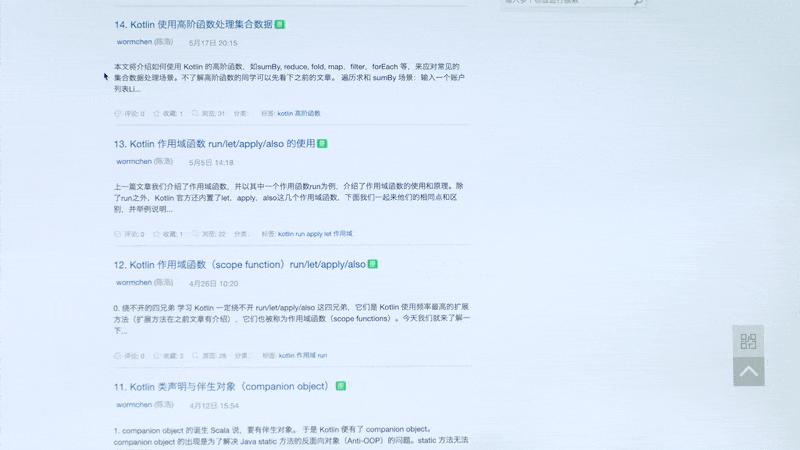Select 'kotlin' tag under article 14
This screenshot has width=800, height=450.
click(x=285, y=113)
